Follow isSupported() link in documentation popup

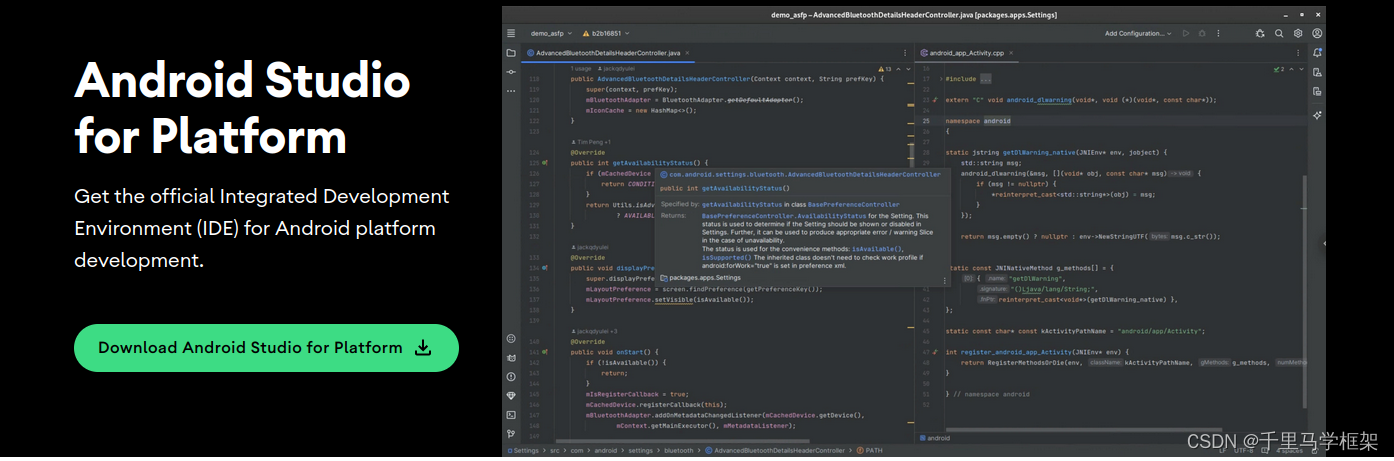click(727, 257)
